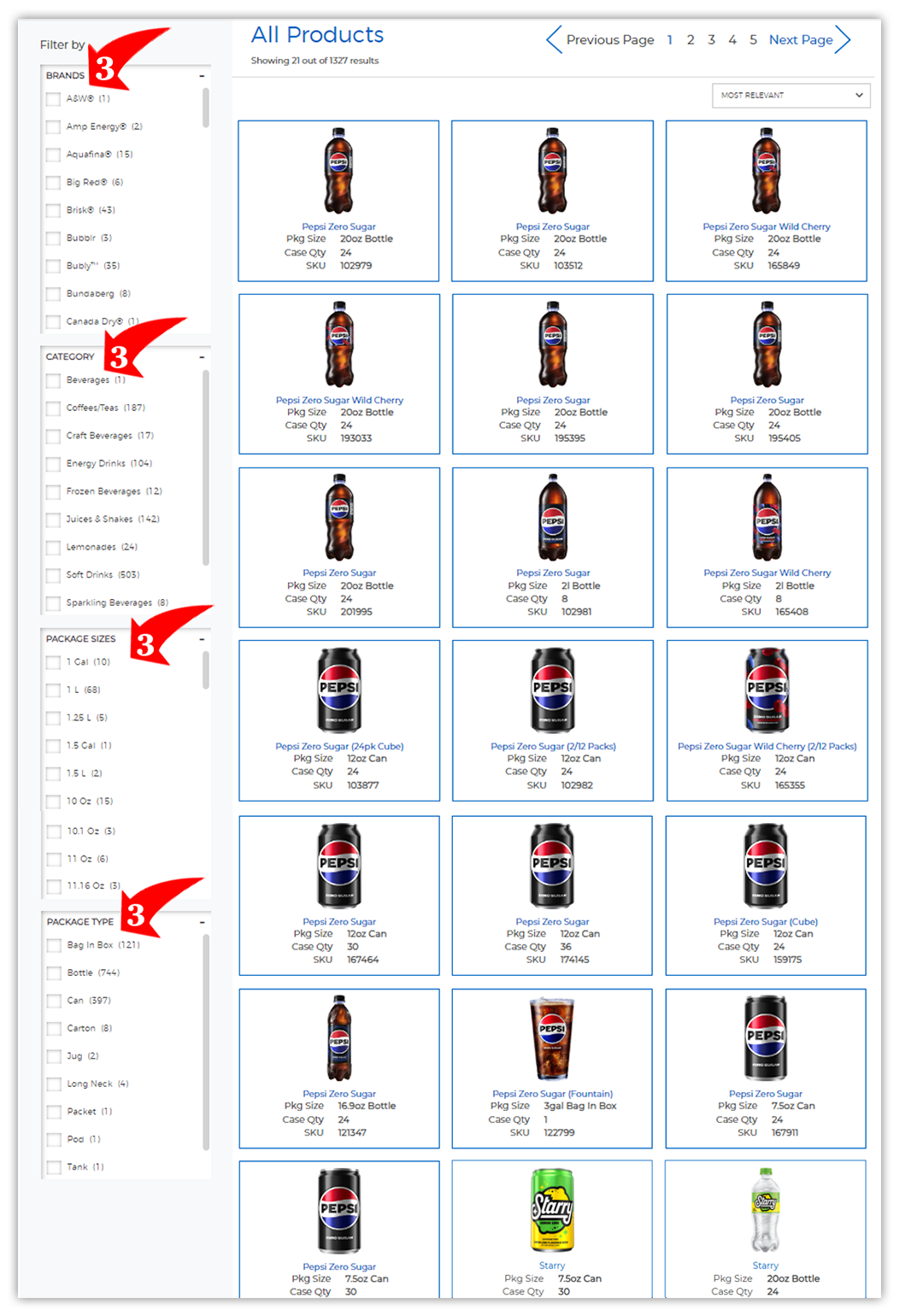Open page 5 of results
This screenshot has width=923, height=1316.
[753, 40]
